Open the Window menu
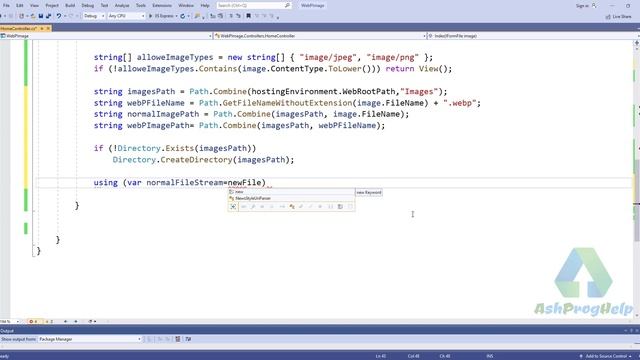Screen dimensions: 640x360 pos(186,5)
